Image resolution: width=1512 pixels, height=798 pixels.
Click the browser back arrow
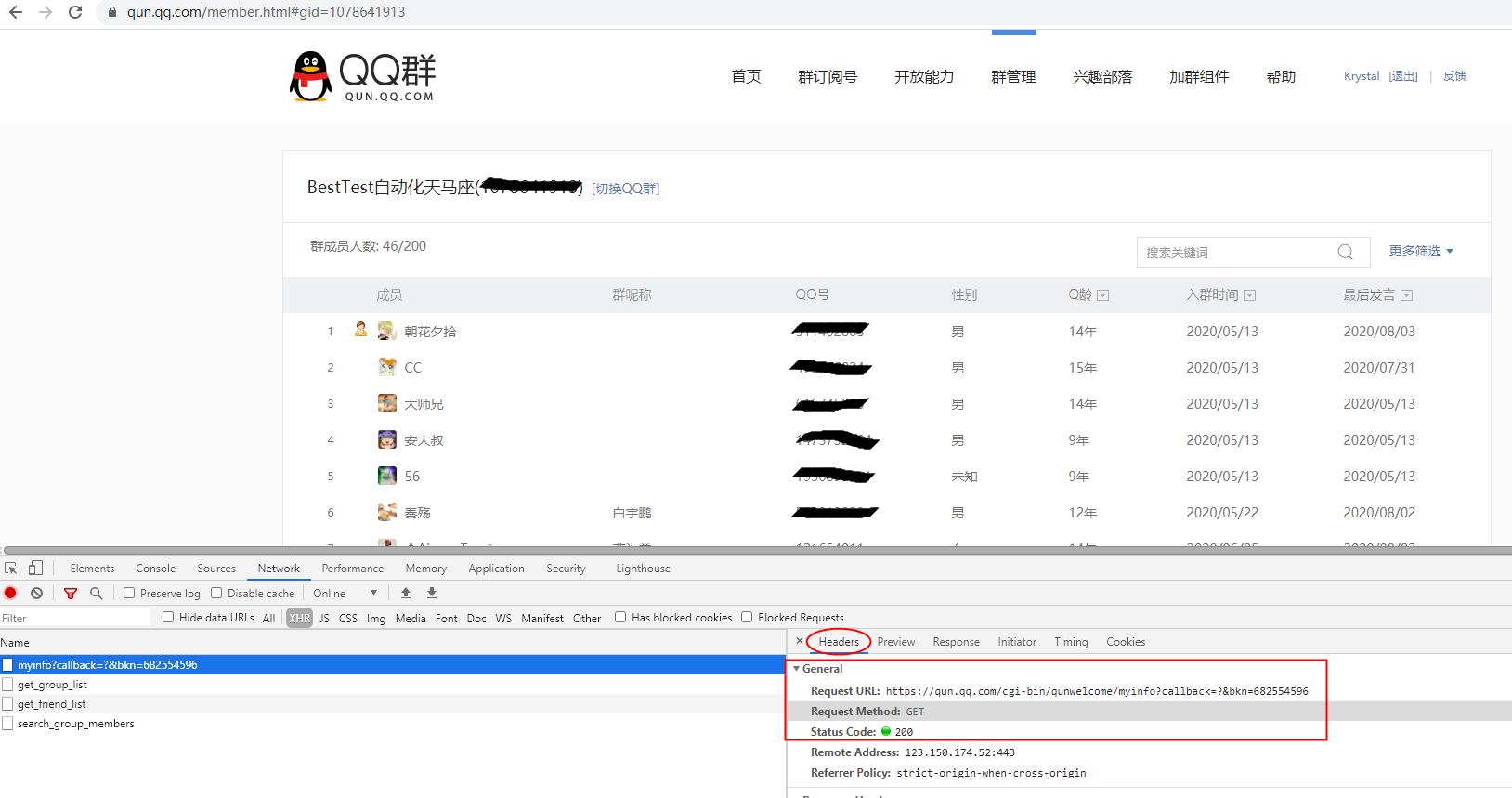16,12
